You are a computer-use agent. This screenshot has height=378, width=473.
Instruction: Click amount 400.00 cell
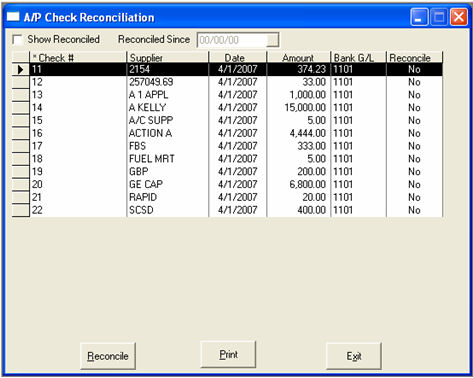(x=299, y=210)
